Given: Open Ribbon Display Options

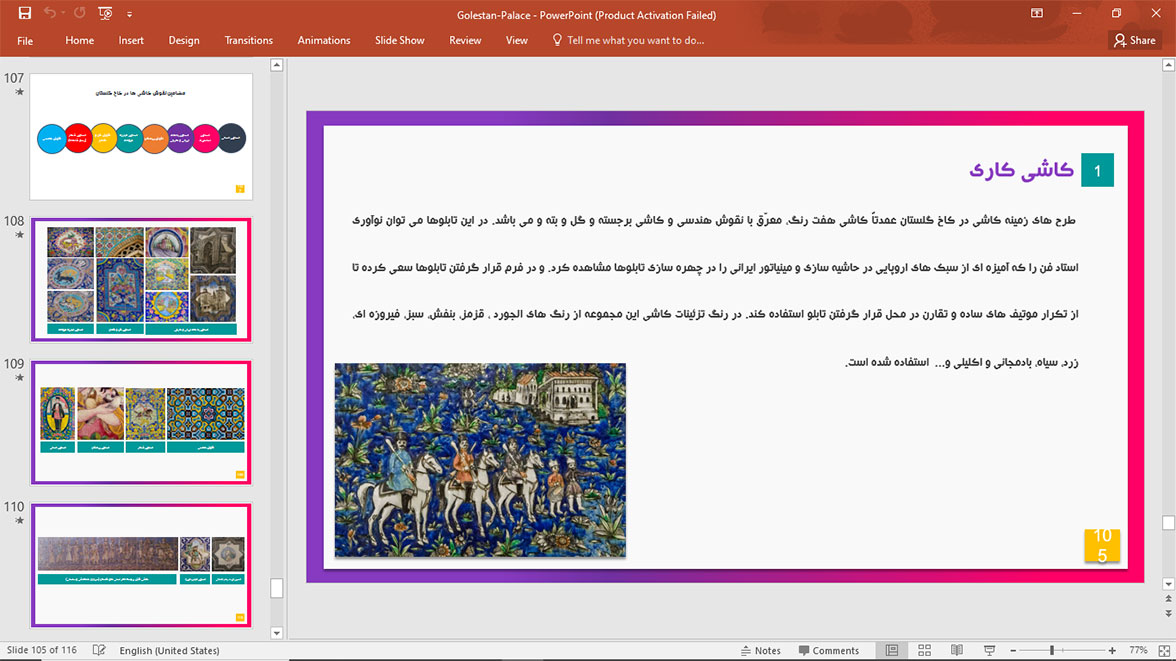Looking at the screenshot, I should (1036, 14).
